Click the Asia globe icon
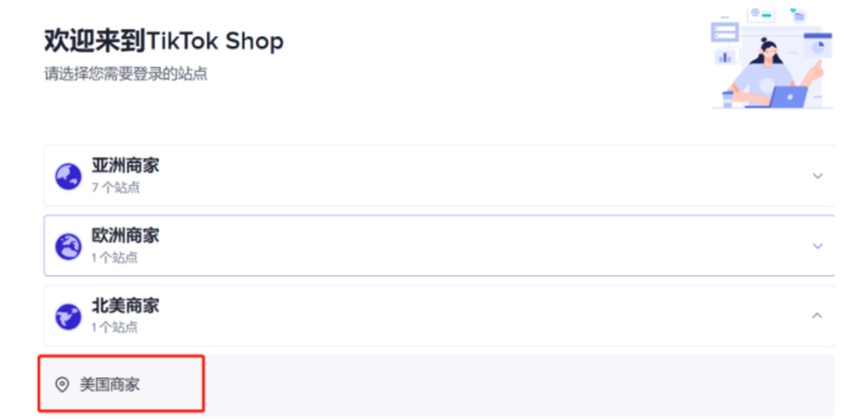 pyautogui.click(x=68, y=176)
